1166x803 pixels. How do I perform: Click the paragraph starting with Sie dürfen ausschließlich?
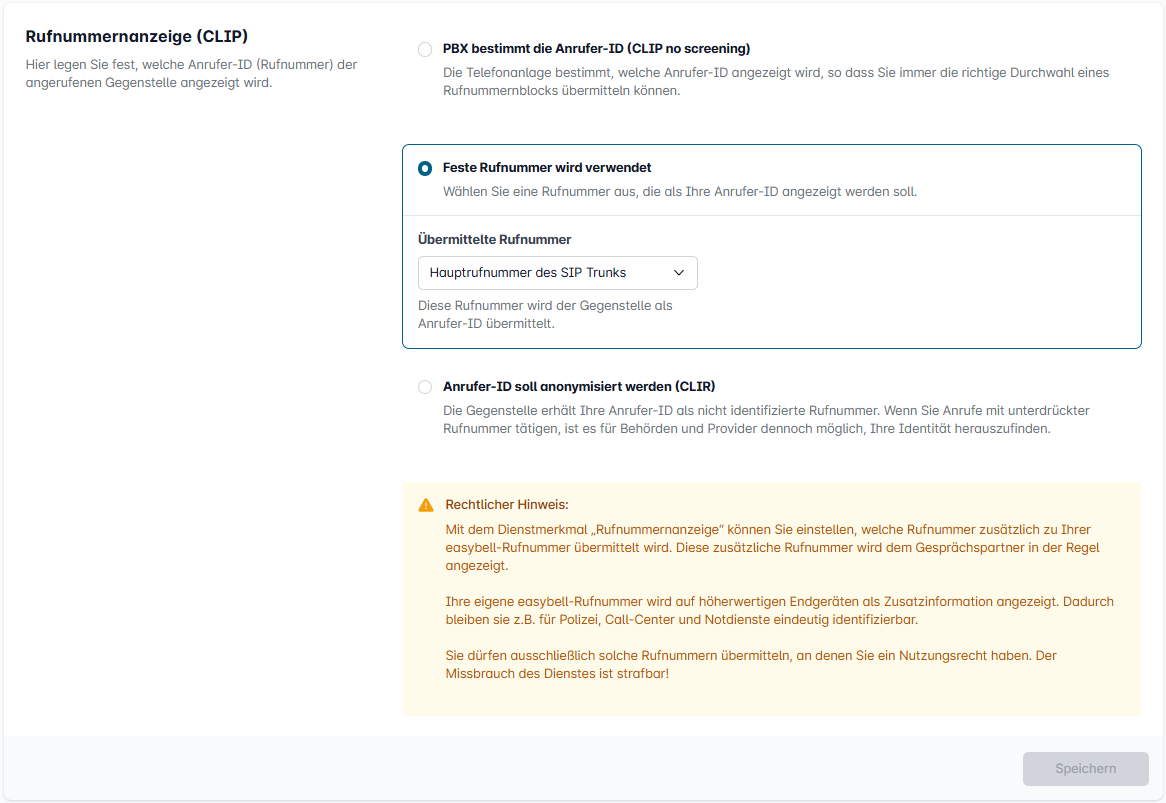(736, 664)
